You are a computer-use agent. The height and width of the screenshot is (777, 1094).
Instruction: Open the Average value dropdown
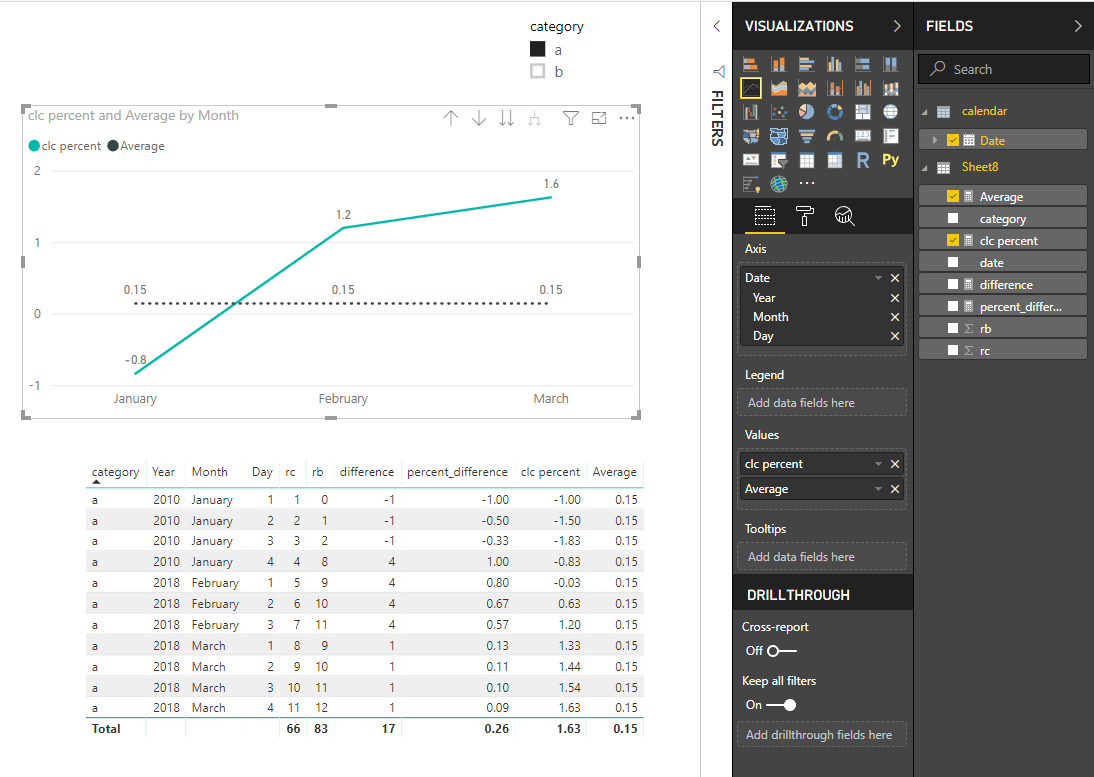[878, 489]
